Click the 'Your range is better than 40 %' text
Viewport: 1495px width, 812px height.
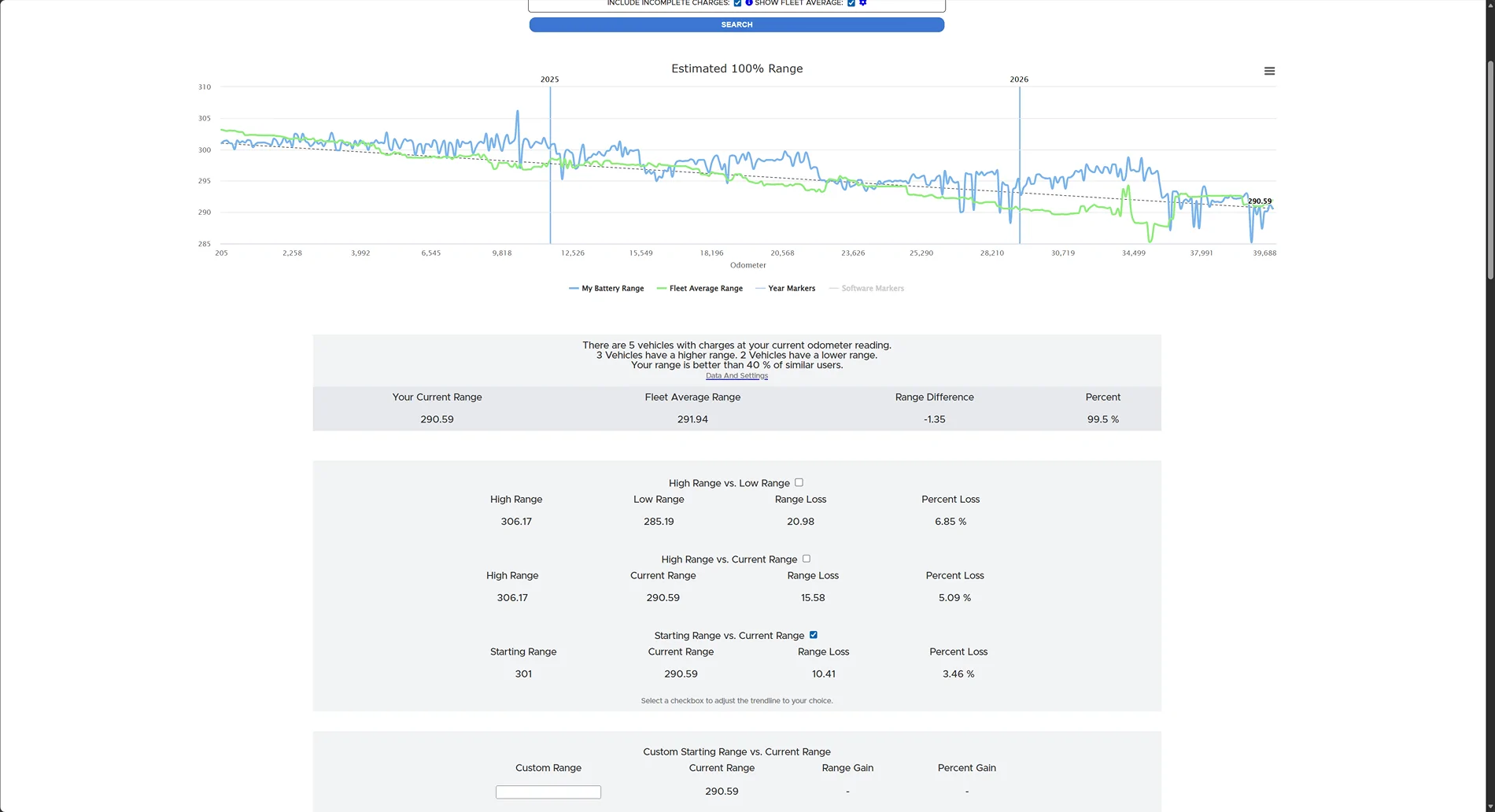pyautogui.click(x=736, y=365)
